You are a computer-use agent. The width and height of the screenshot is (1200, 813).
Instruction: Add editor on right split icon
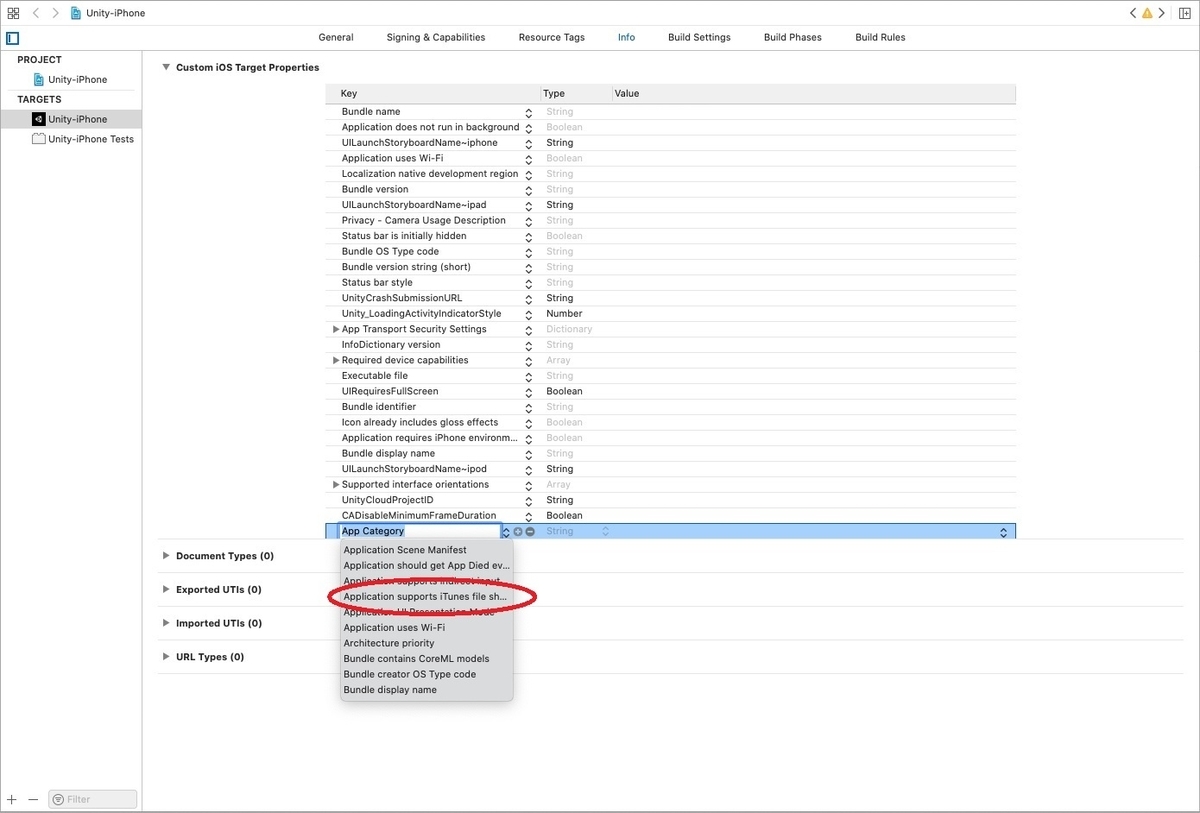[x=1186, y=13]
